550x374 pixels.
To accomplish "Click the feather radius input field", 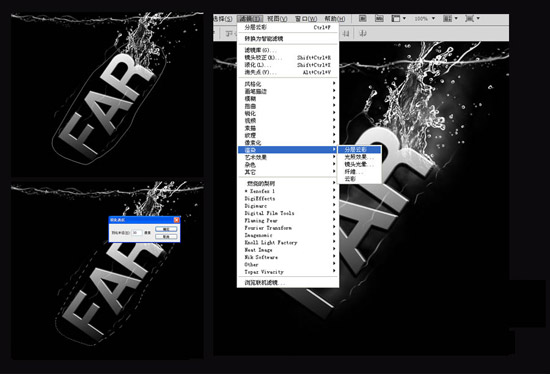I will point(137,233).
